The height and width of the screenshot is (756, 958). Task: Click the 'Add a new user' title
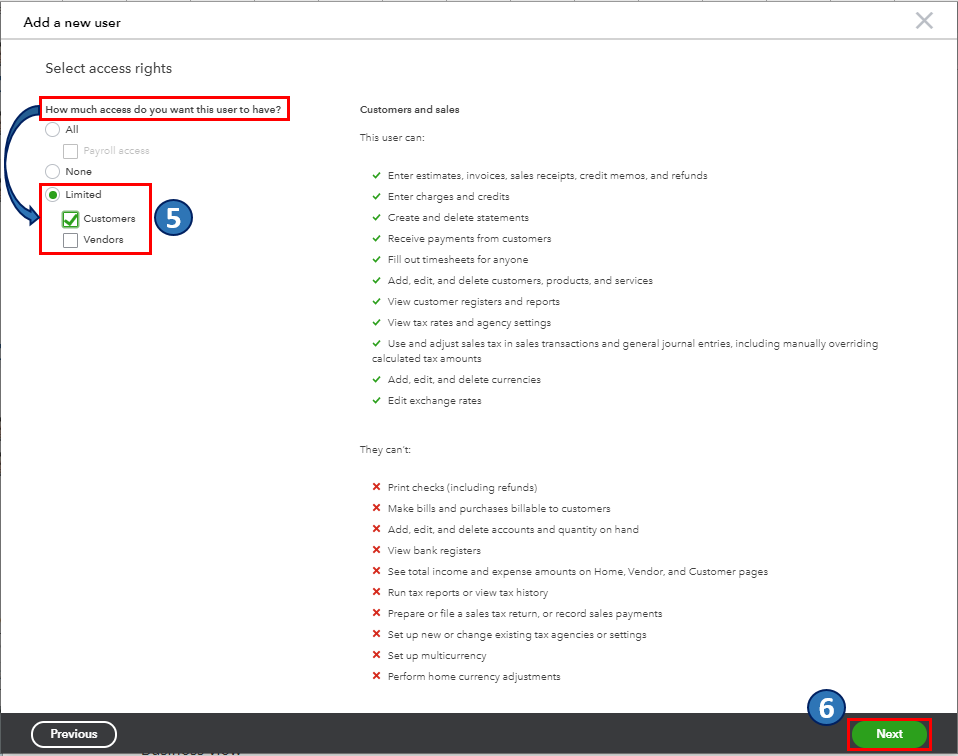pyautogui.click(x=72, y=23)
